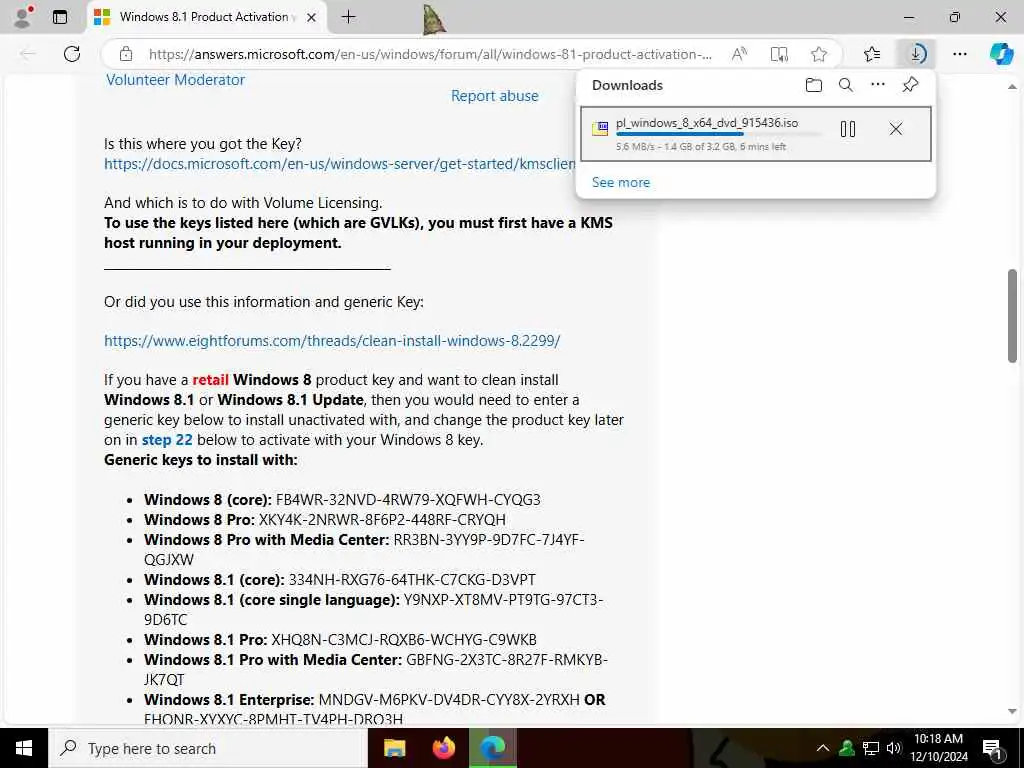The height and width of the screenshot is (768, 1024).
Task: Click the scrollbar up arrow
Action: point(1012,86)
